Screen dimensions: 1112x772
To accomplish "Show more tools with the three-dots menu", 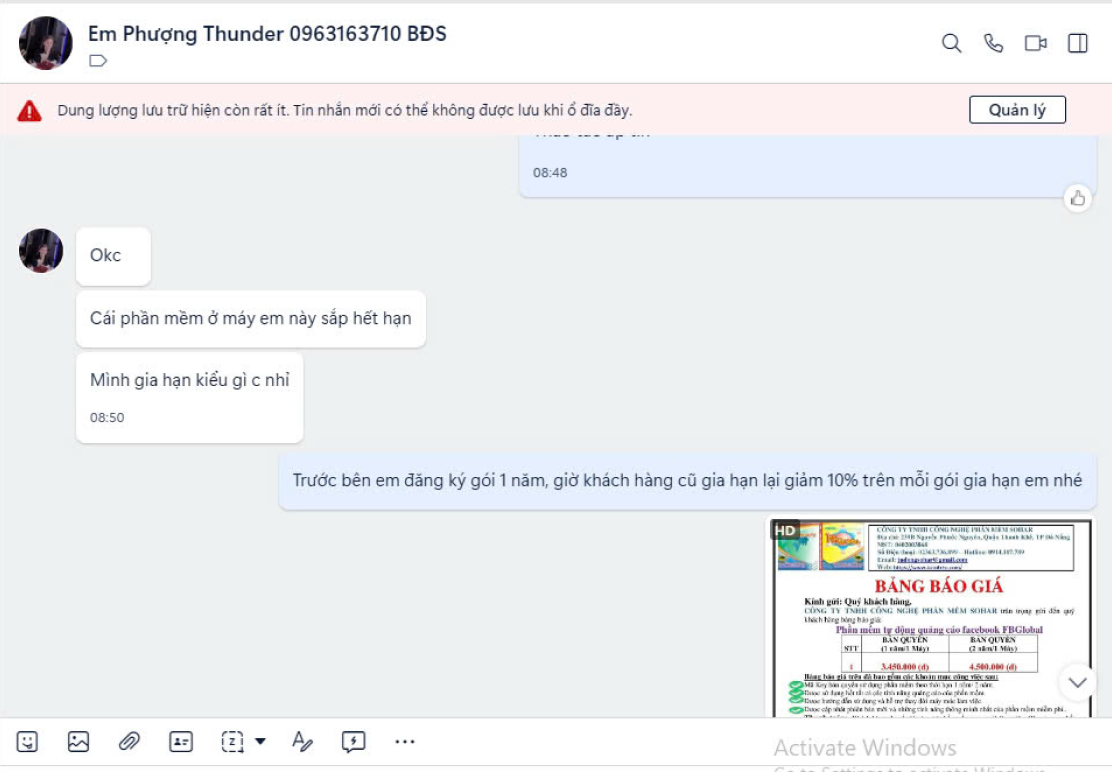I will [x=404, y=742].
